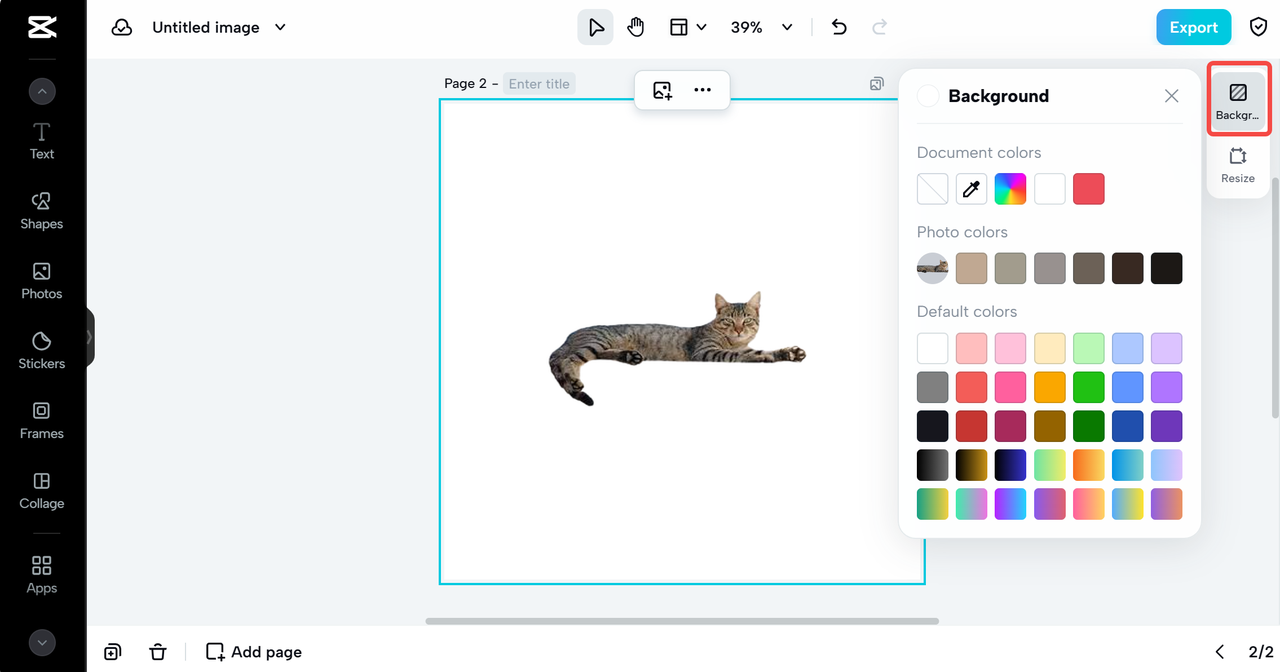Pick color with the eyedropper tool
The image size is (1280, 672).
coord(971,189)
